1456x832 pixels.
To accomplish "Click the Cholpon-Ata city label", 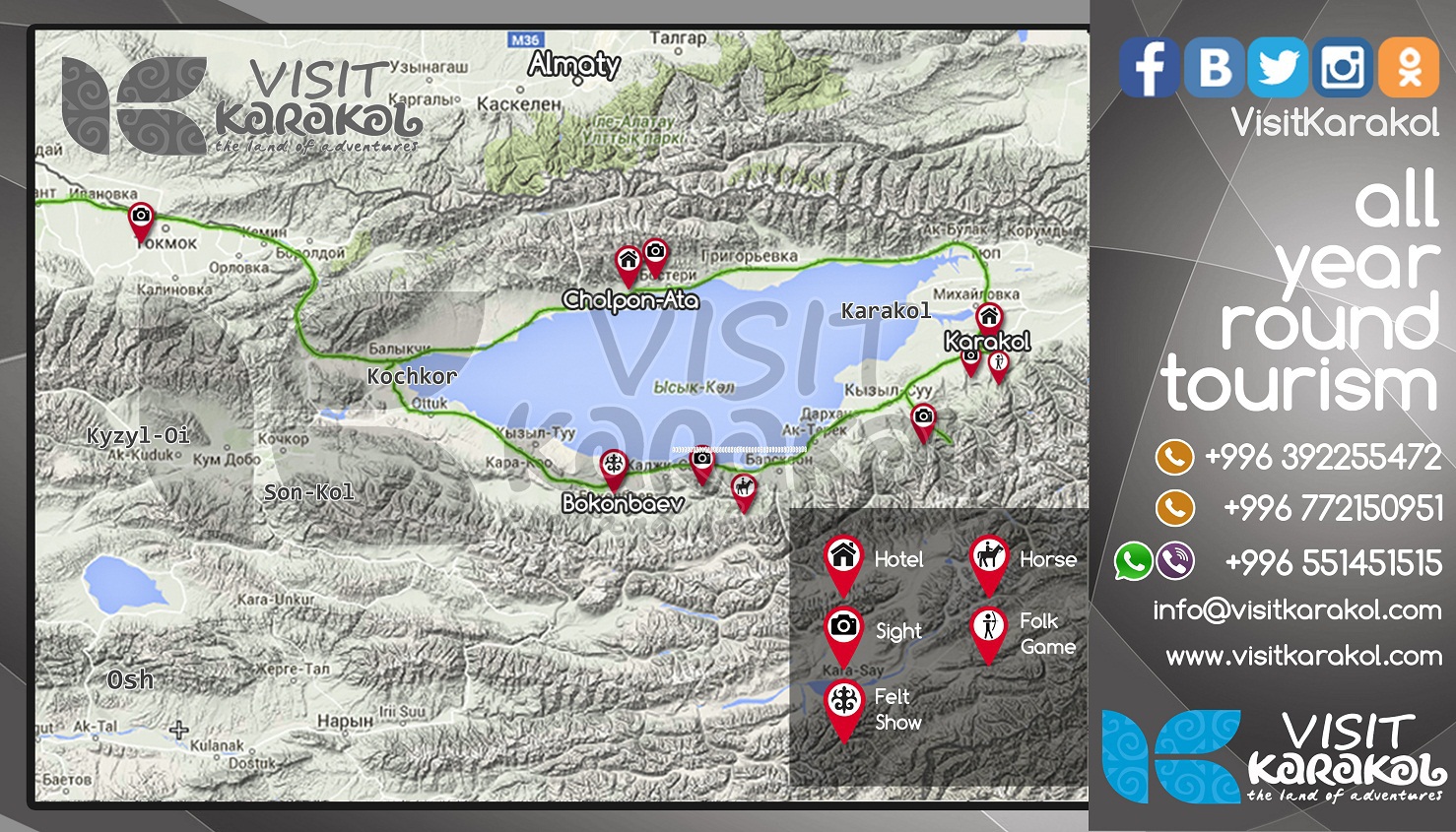I will 630,300.
